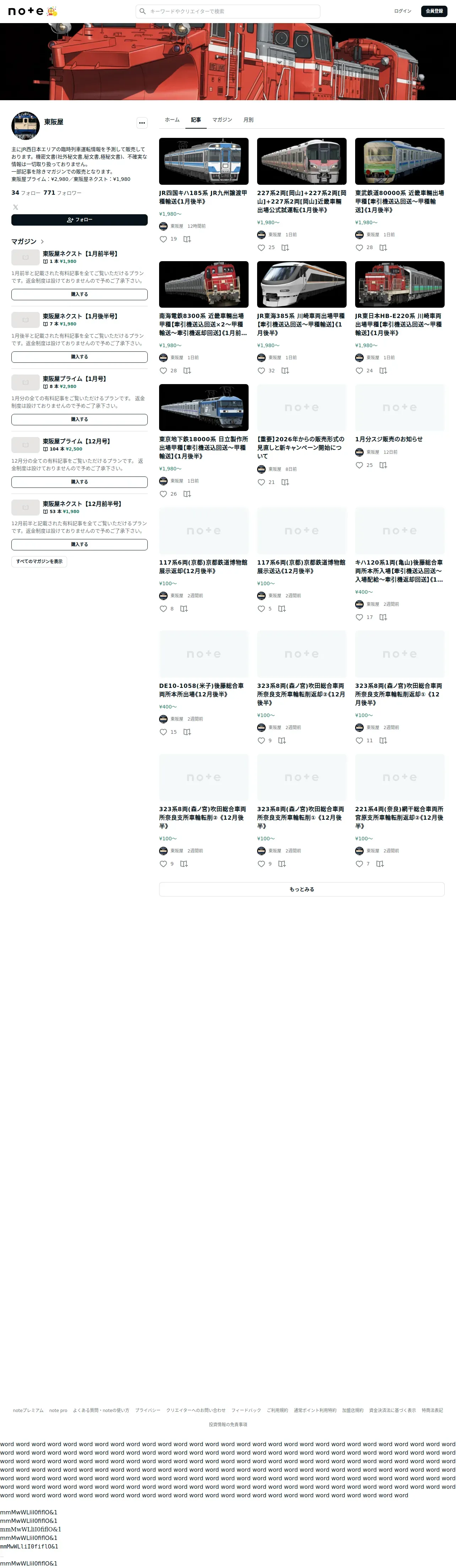Open the 東京地下鉄18000系 article thumbnail

point(204,407)
